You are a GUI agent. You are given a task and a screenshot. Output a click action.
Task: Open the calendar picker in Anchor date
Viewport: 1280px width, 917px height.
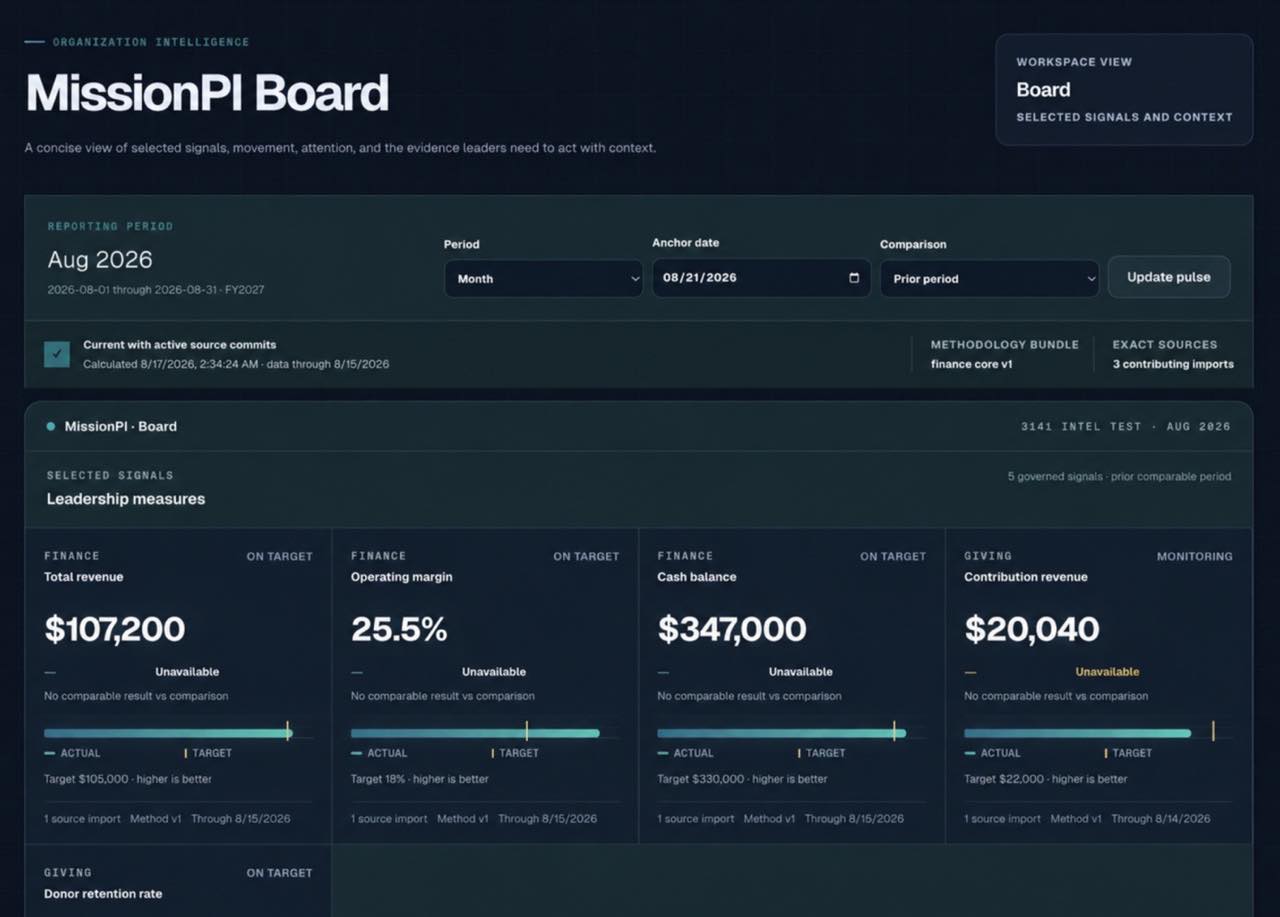pos(854,278)
